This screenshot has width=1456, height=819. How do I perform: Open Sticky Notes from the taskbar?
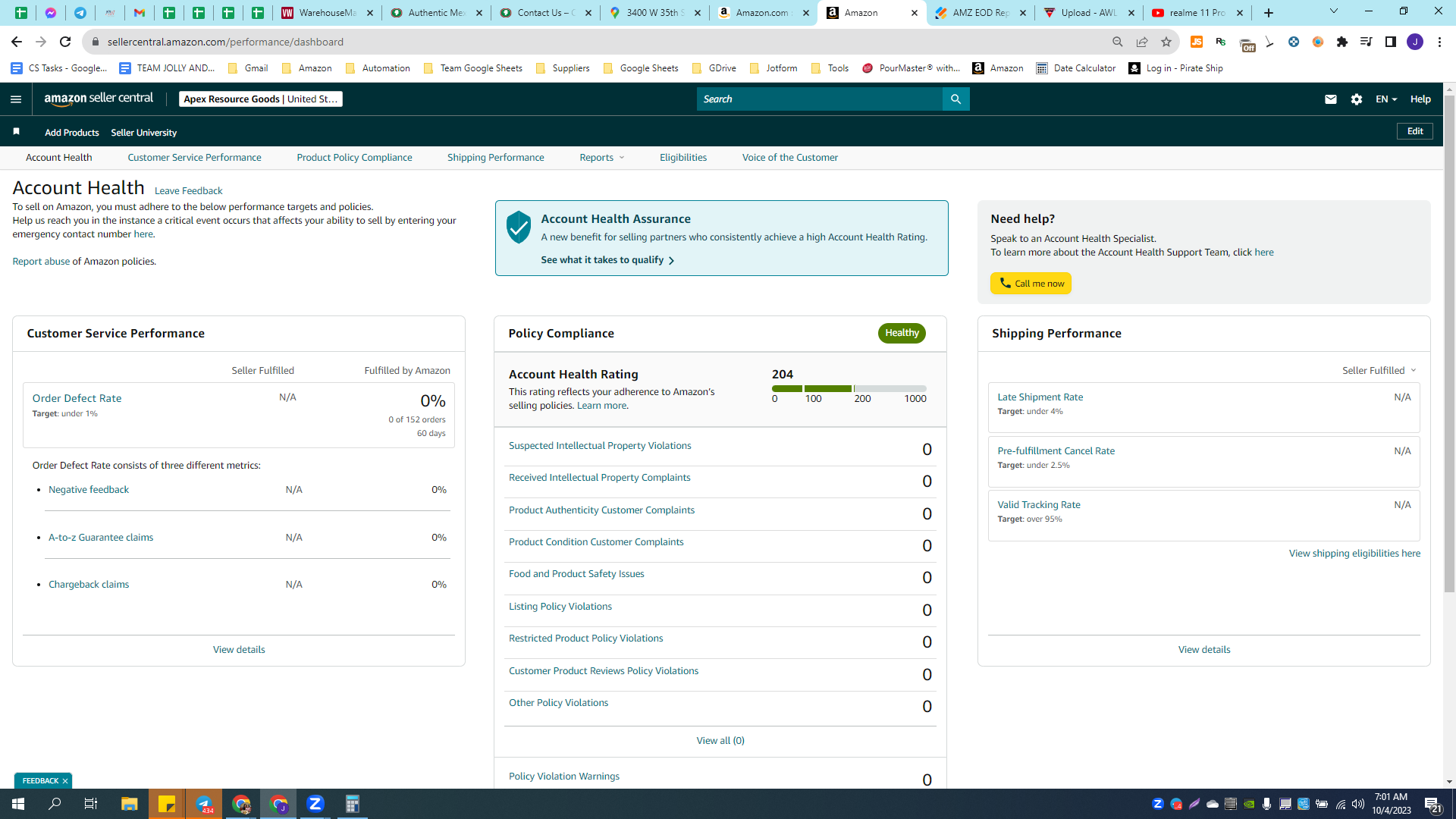click(x=167, y=804)
